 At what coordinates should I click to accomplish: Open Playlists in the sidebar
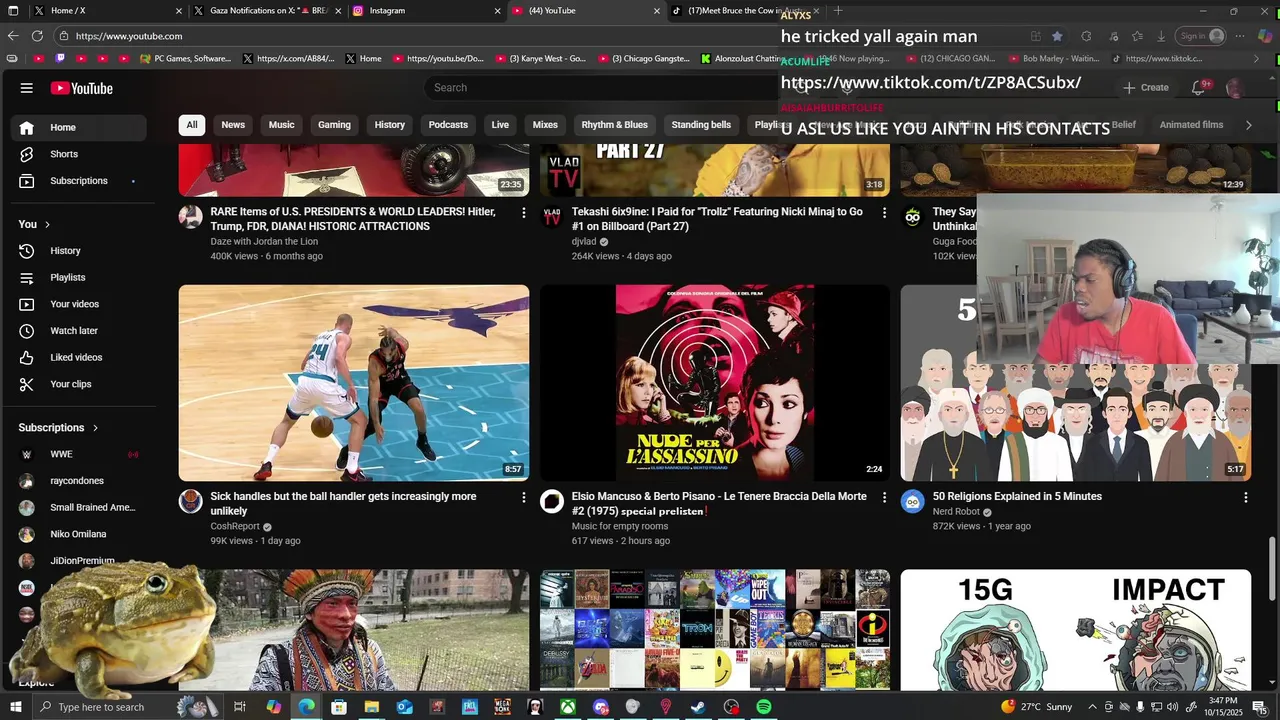coord(78,277)
